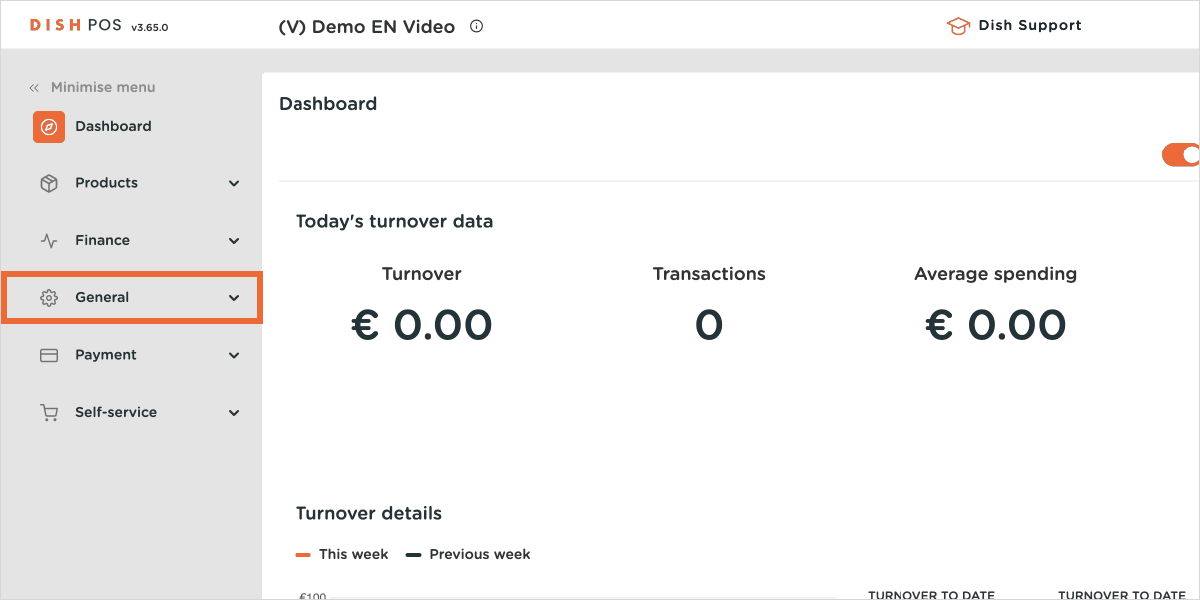Click the Products box icon
Screen dimensions: 1200x600
[49, 184]
